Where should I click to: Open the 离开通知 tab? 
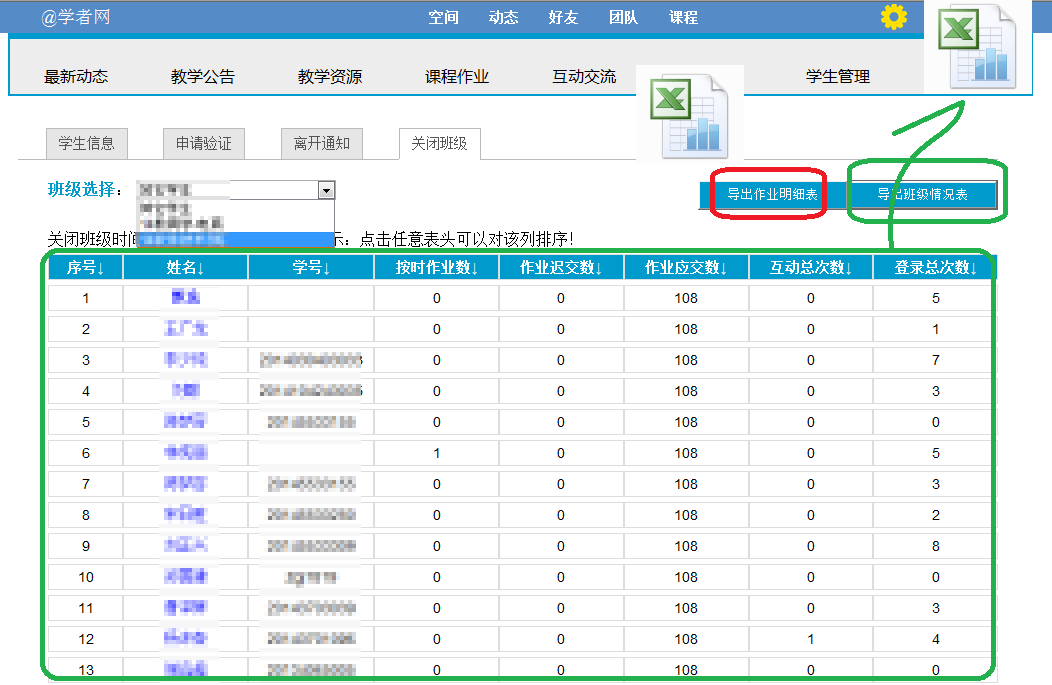pyautogui.click(x=321, y=144)
